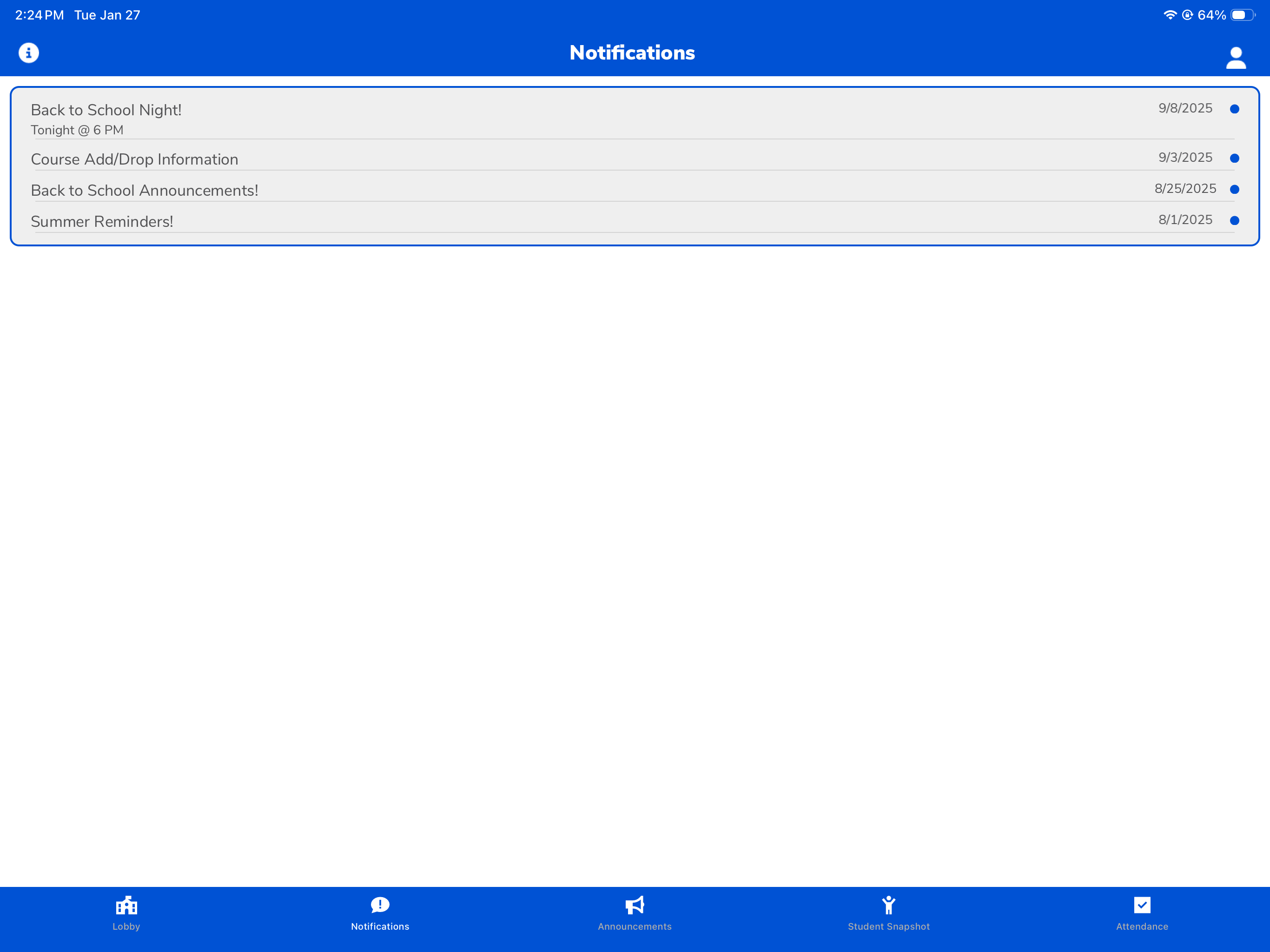Open the Student Snapshot figure icon
Image resolution: width=1270 pixels, height=952 pixels.
point(888,905)
